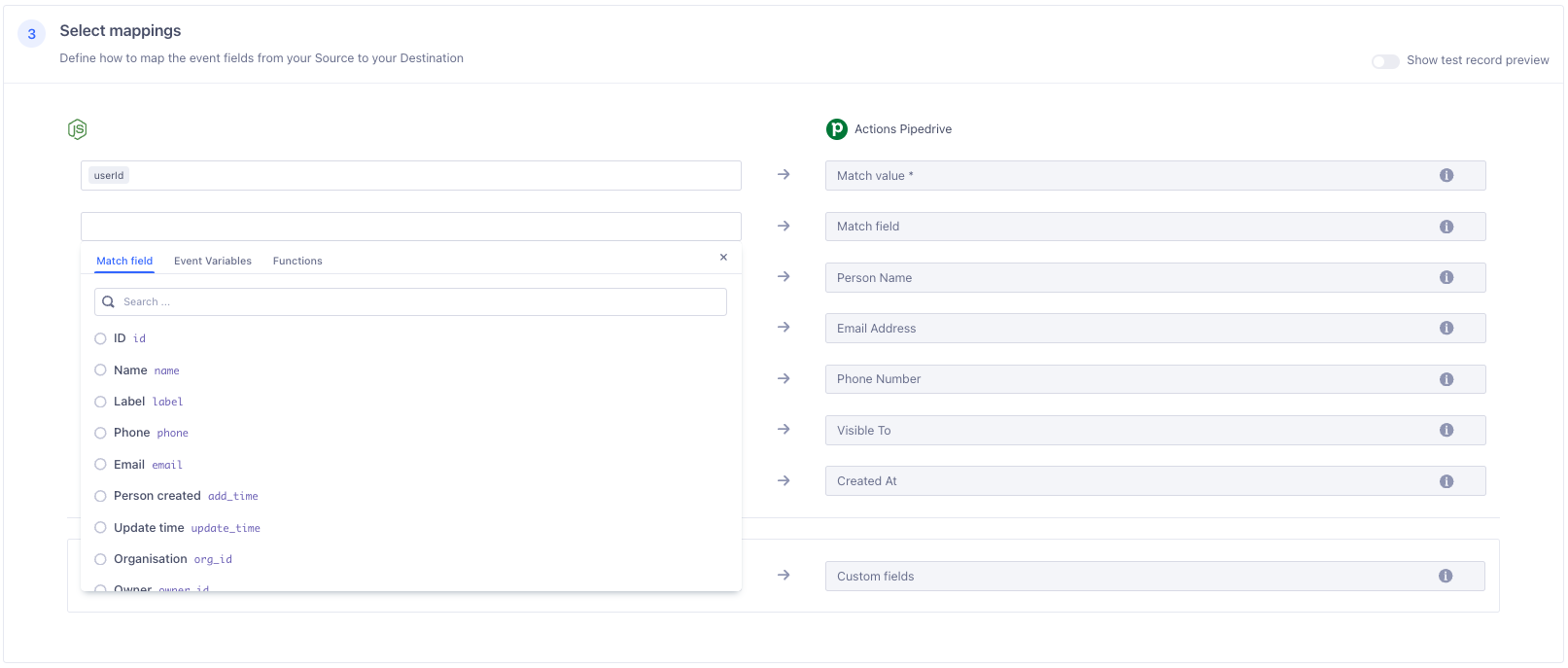The height and width of the screenshot is (668, 1568).
Task: Click the info icon on Custom fields
Action: click(x=1446, y=577)
